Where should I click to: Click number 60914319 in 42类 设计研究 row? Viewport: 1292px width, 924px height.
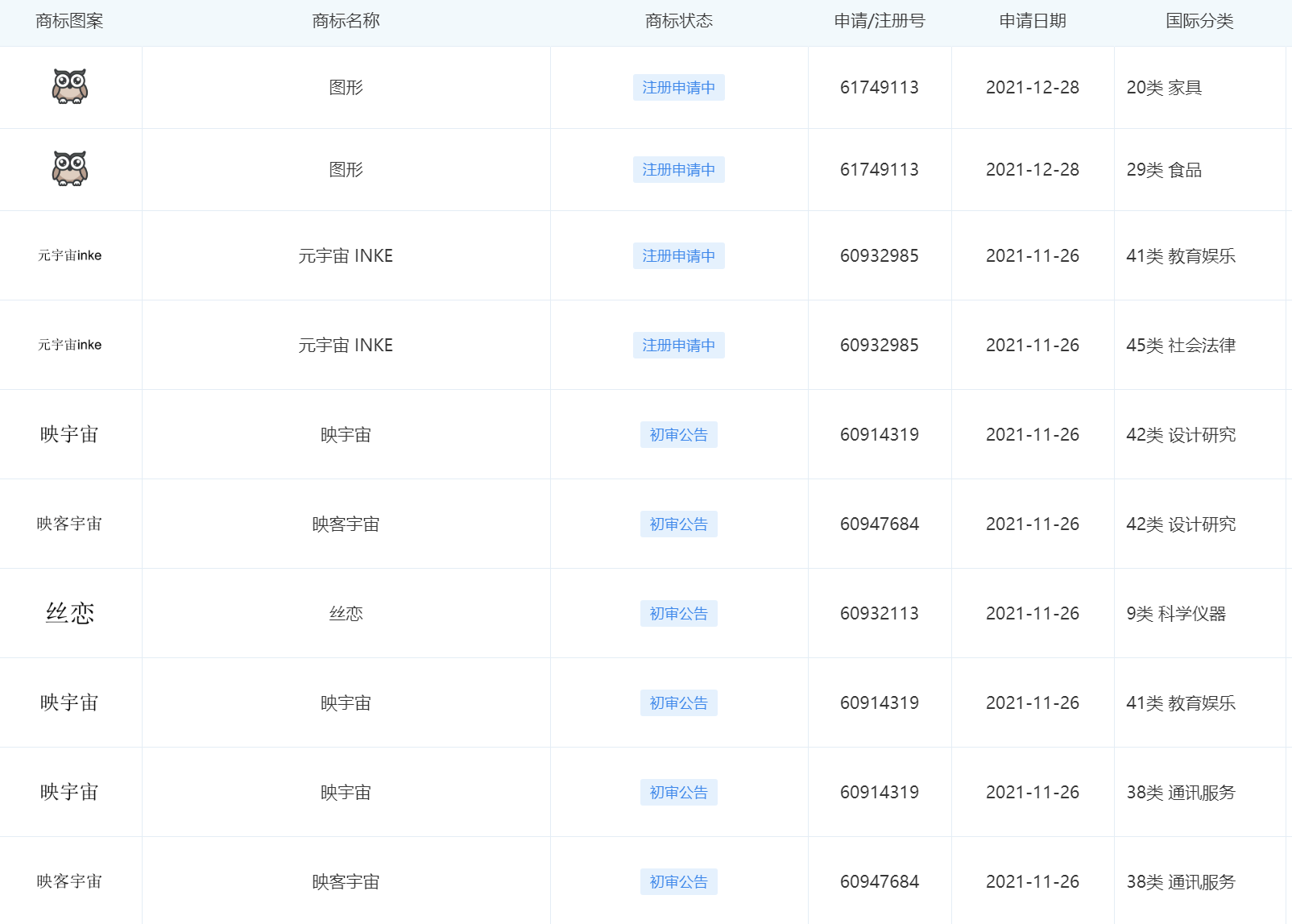880,434
